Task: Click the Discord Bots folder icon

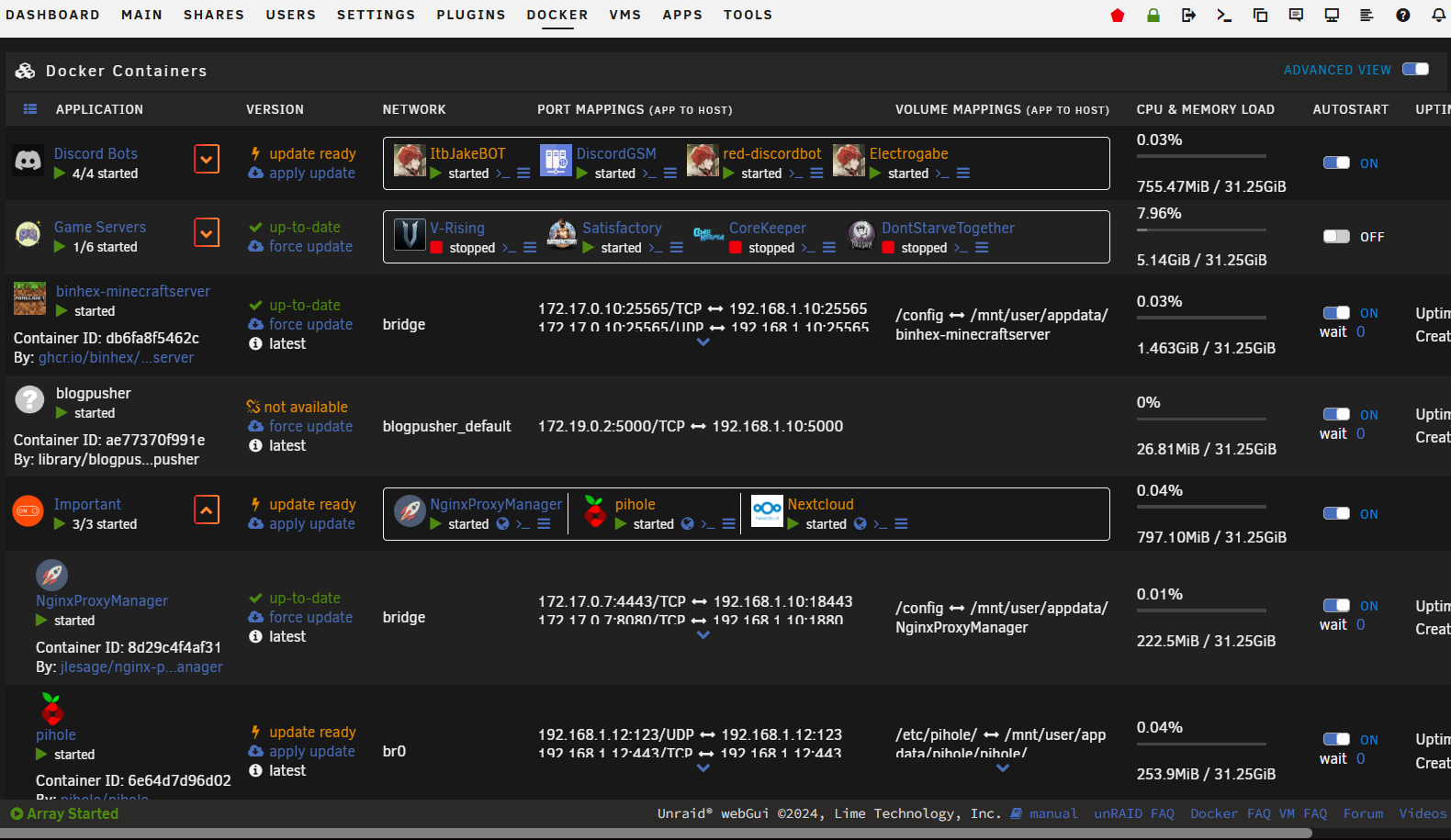Action: point(28,162)
